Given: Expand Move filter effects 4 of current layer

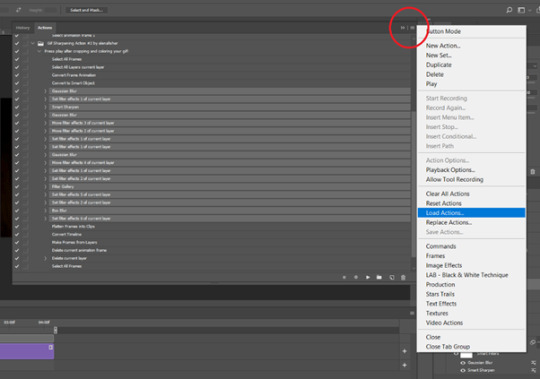Looking at the screenshot, I should pyautogui.click(x=45, y=163).
